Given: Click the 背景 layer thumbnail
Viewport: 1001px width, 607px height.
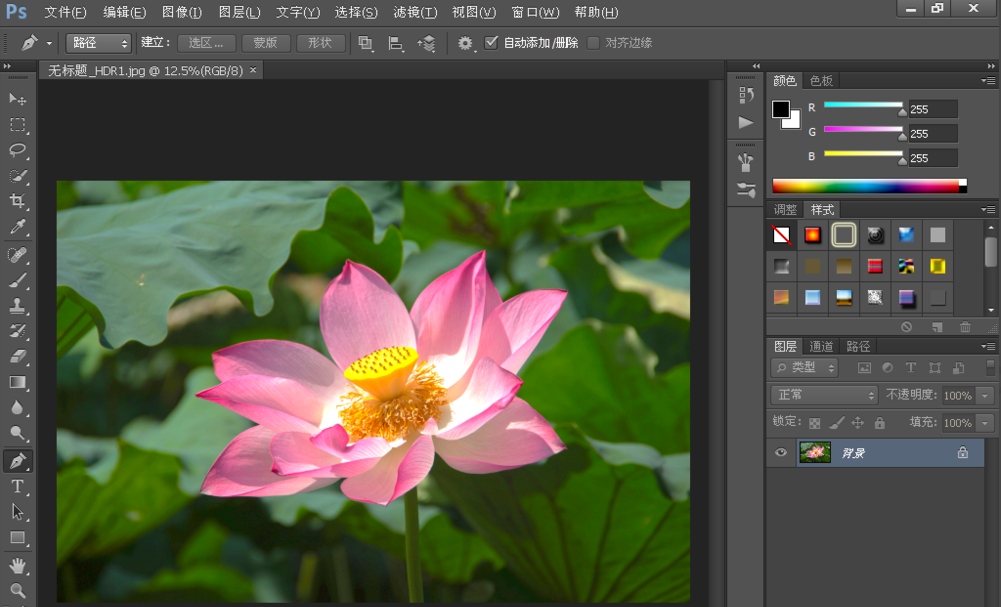Looking at the screenshot, I should pyautogui.click(x=815, y=453).
